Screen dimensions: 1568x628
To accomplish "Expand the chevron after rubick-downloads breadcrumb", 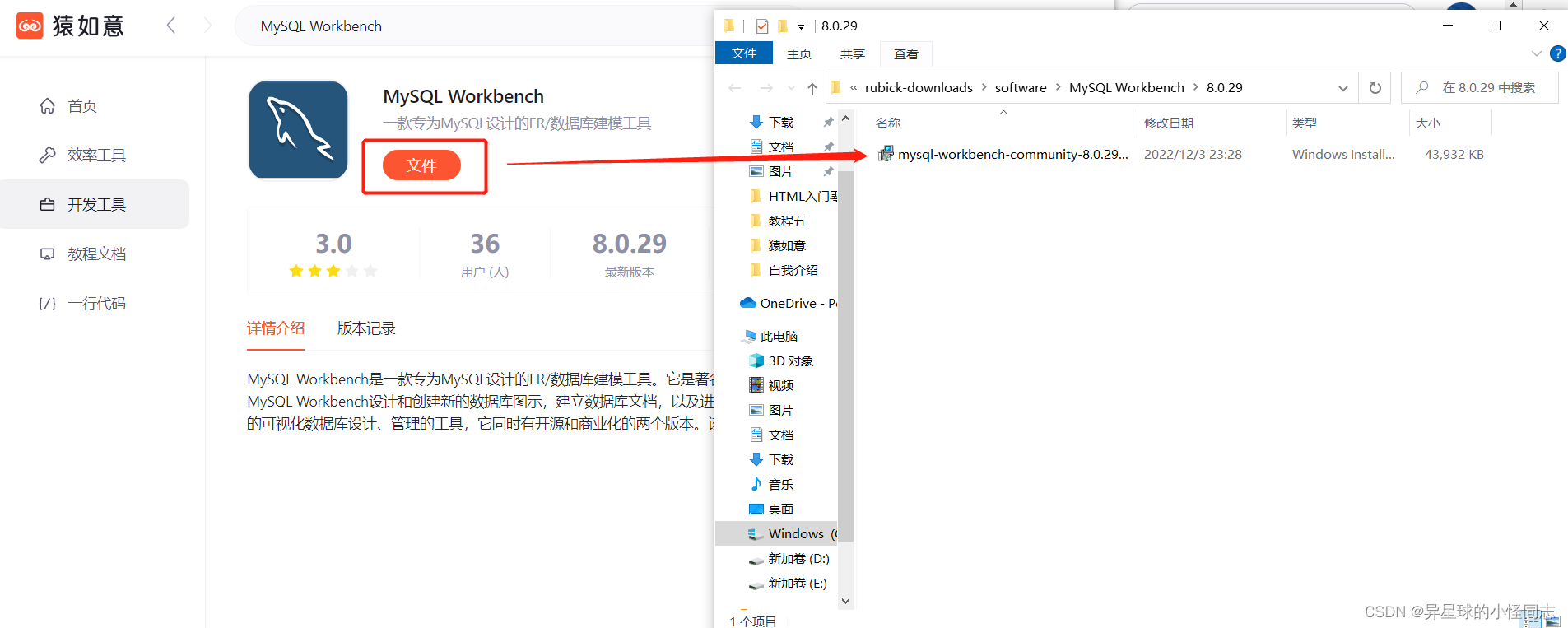I will click(x=984, y=87).
